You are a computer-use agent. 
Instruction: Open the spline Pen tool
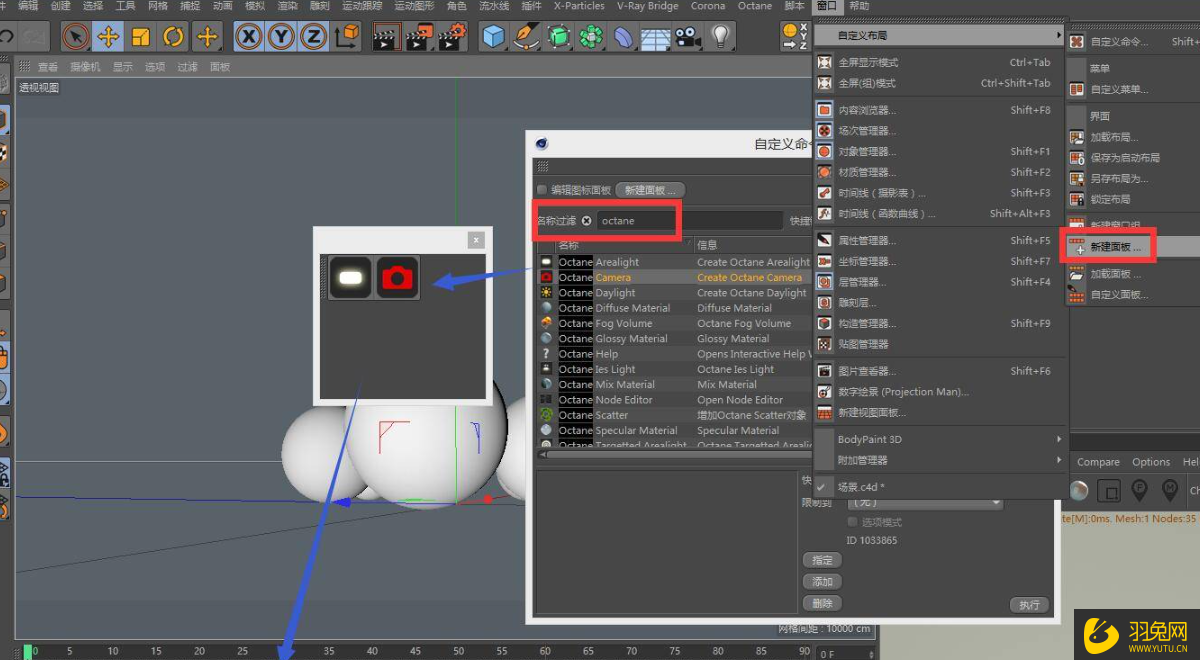(527, 37)
